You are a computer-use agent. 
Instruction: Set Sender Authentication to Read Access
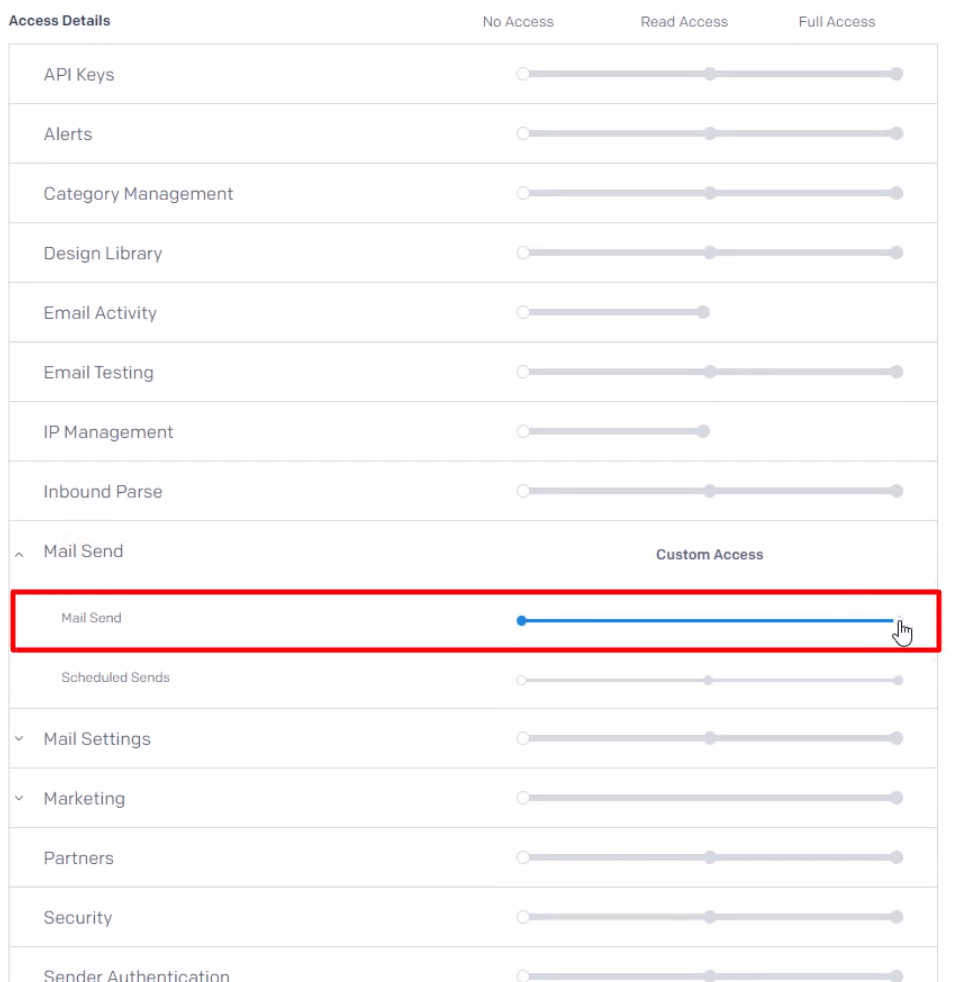[709, 975]
